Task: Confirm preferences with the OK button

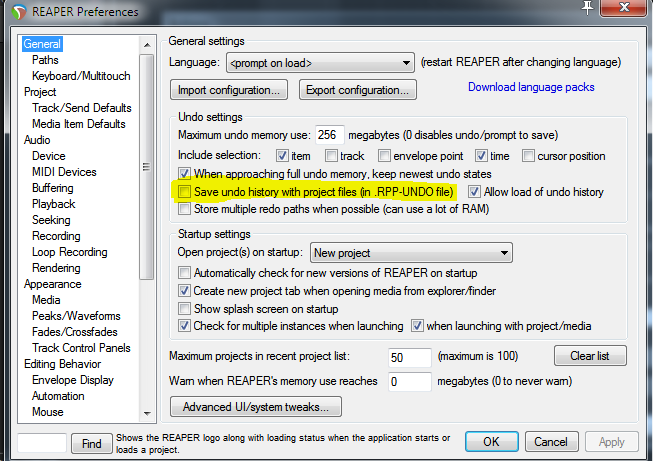Action: (x=491, y=441)
